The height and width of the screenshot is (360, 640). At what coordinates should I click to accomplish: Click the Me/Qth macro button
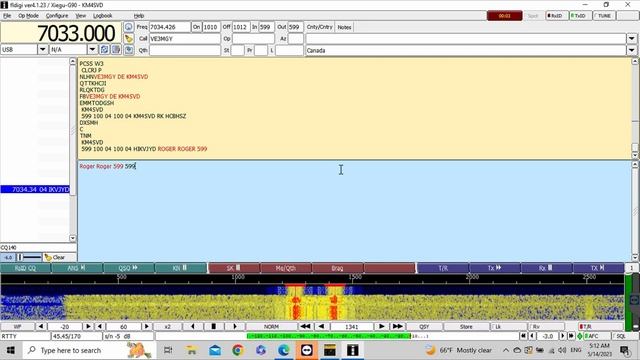click(x=286, y=268)
